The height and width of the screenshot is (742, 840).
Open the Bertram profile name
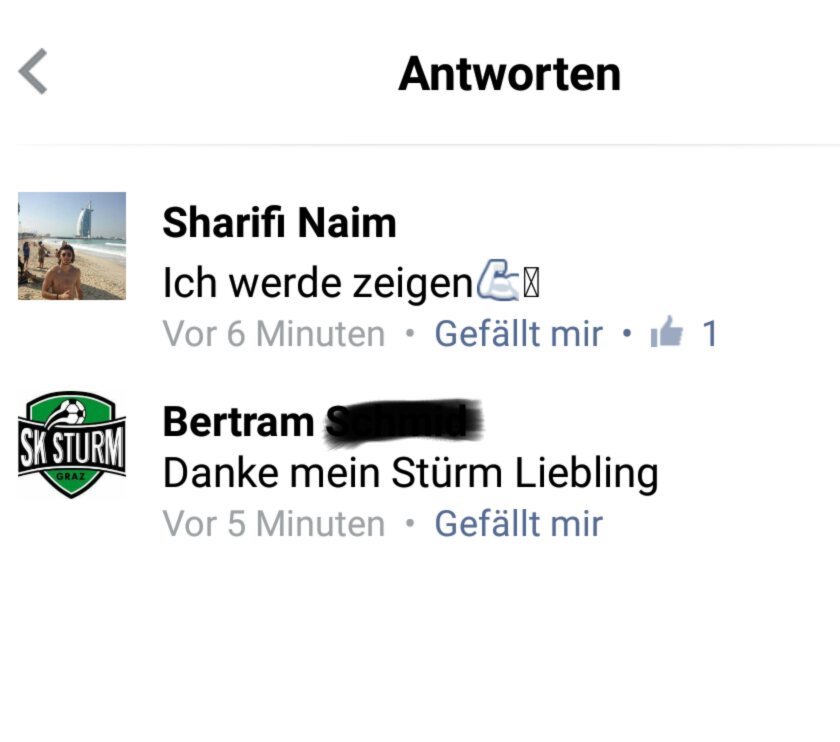238,422
